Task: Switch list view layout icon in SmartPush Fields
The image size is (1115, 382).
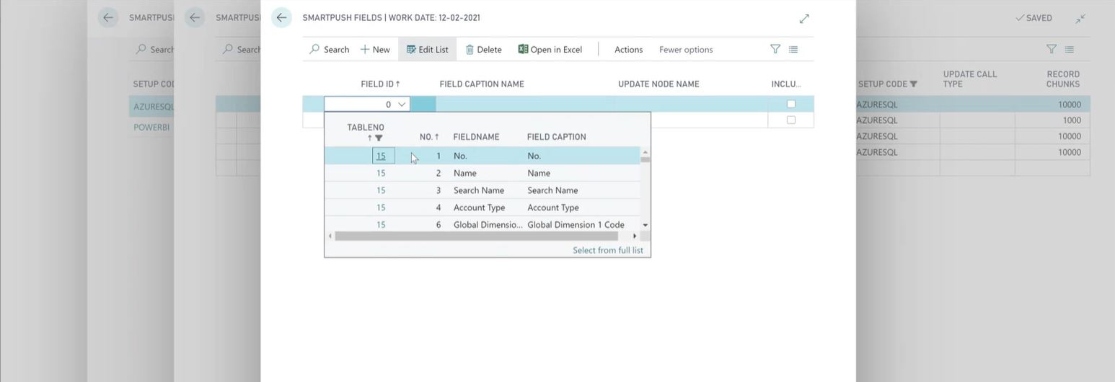Action: (x=794, y=49)
